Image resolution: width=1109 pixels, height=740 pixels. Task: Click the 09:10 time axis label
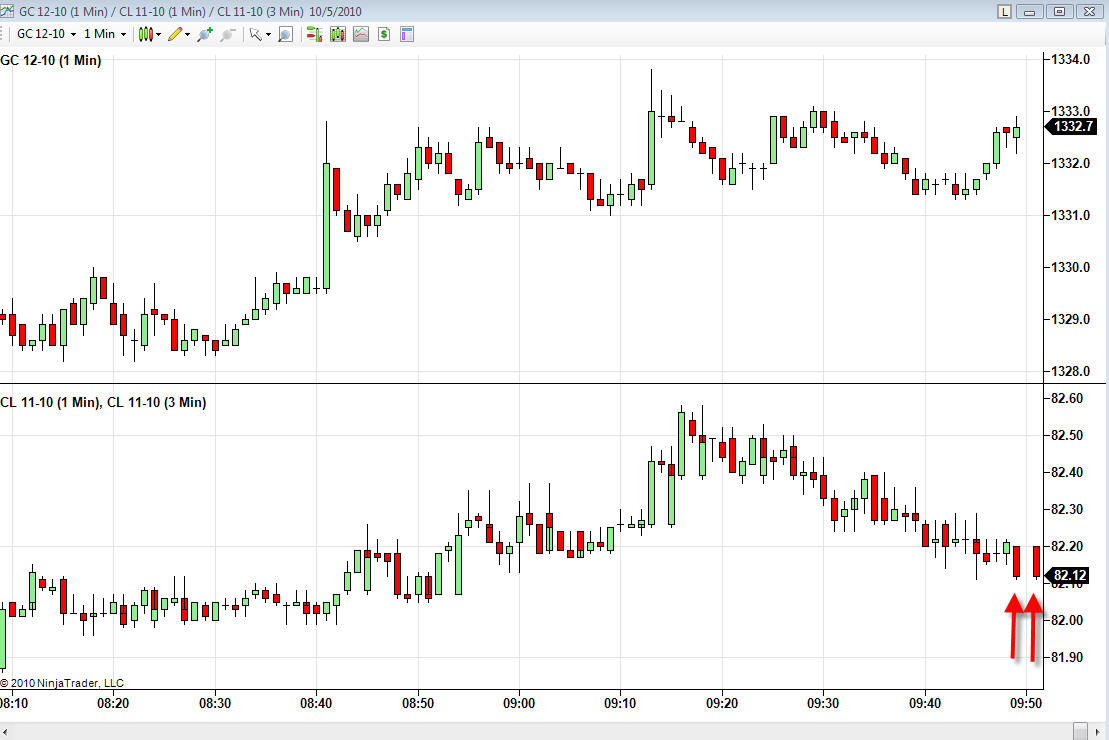coord(620,704)
